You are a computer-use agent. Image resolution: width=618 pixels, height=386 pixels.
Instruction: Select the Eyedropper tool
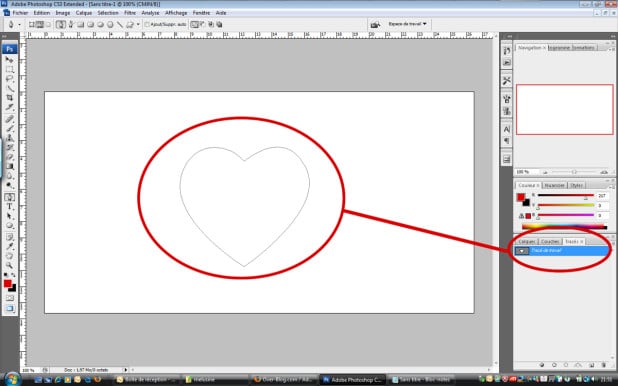(x=9, y=247)
